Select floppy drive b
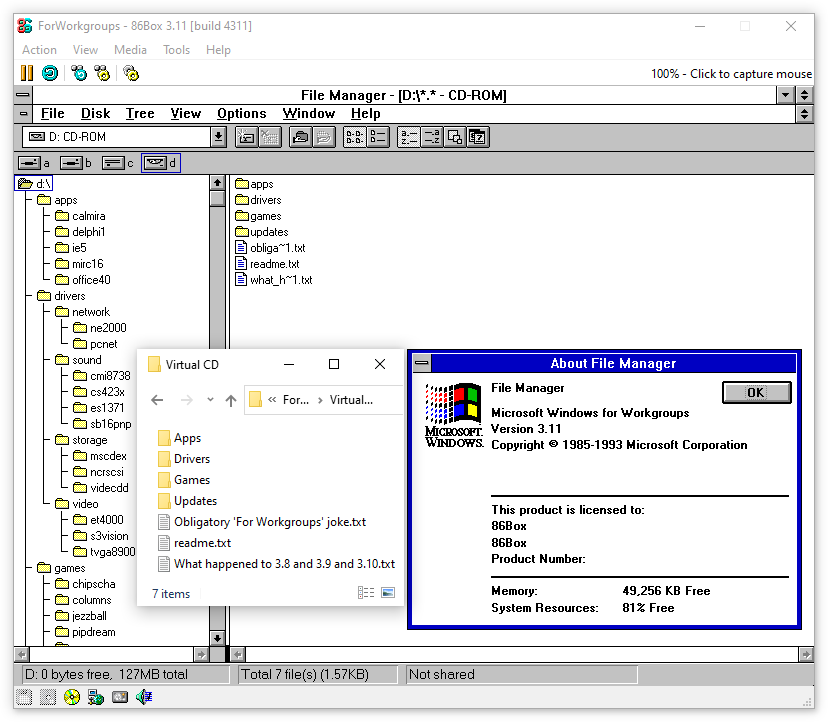Viewport: 828px width, 722px height. [x=76, y=163]
